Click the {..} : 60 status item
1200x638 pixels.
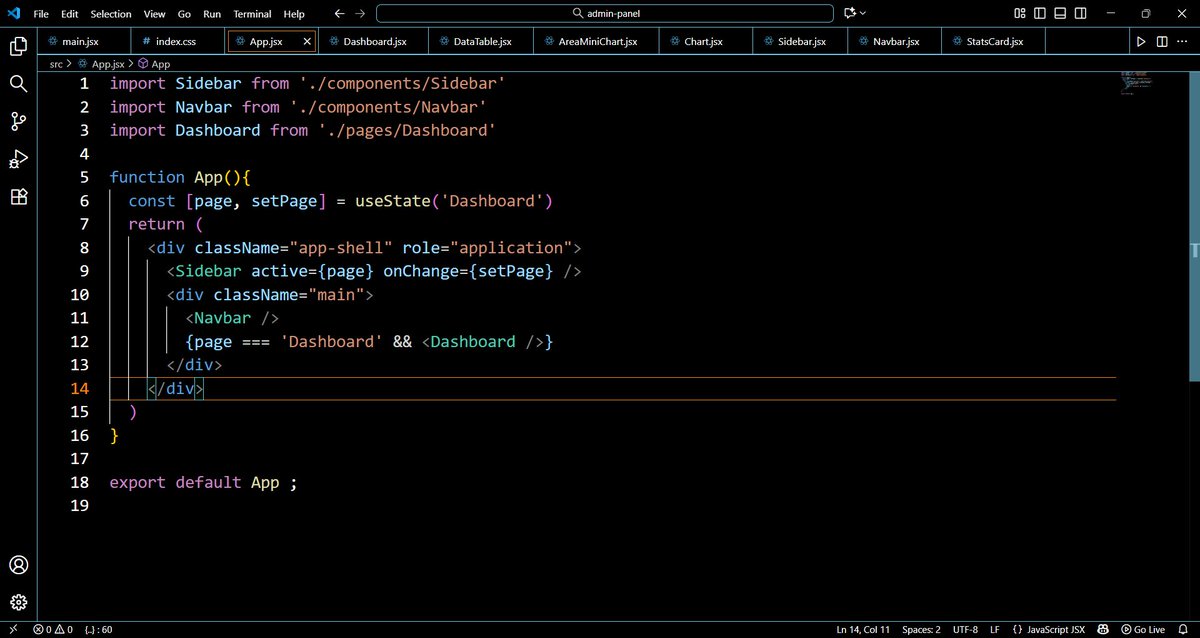[x=98, y=630]
